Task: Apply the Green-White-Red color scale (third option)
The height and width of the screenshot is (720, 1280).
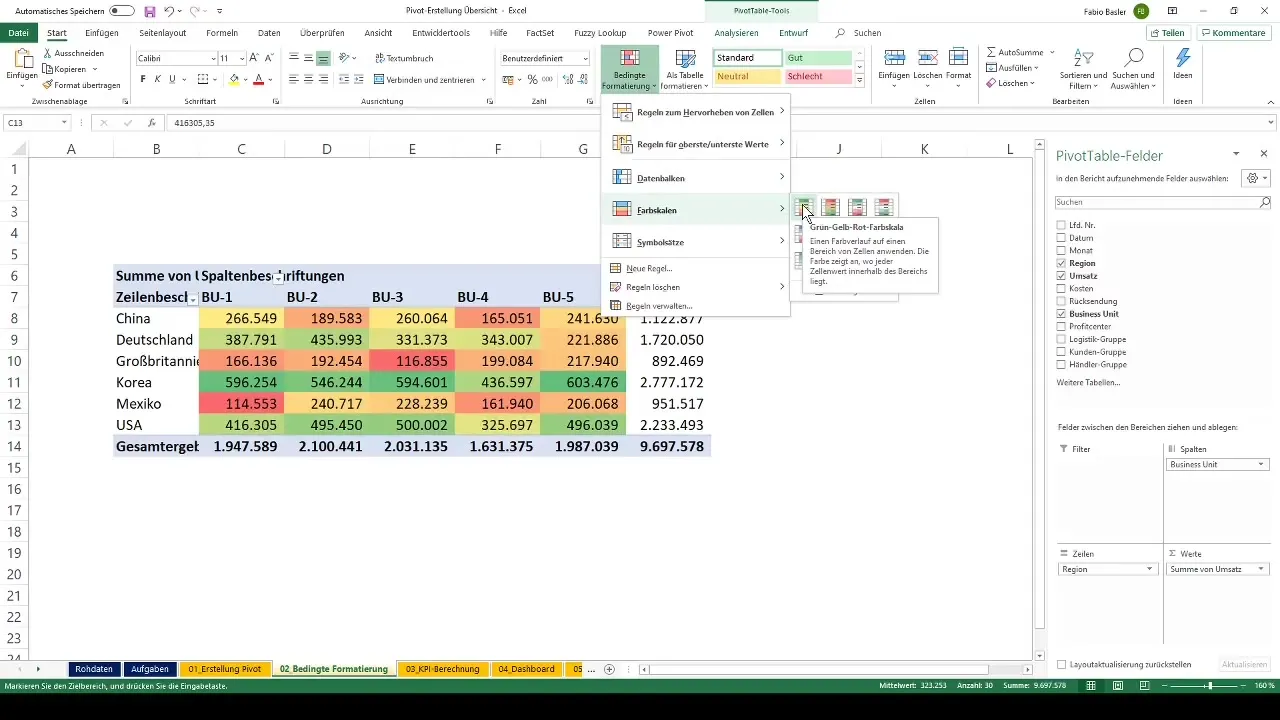Action: 857,208
